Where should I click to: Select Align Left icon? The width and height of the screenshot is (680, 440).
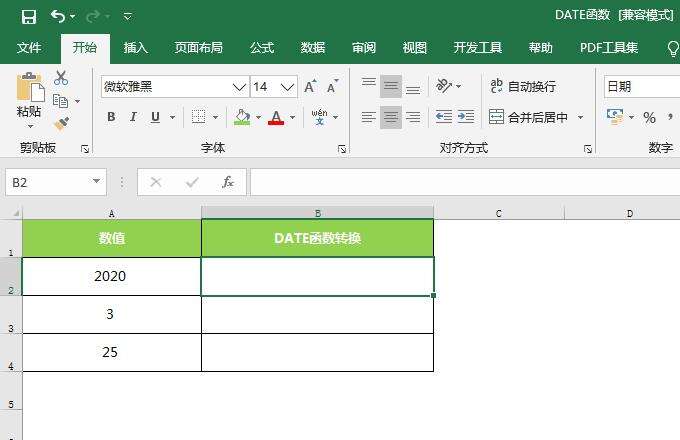369,117
